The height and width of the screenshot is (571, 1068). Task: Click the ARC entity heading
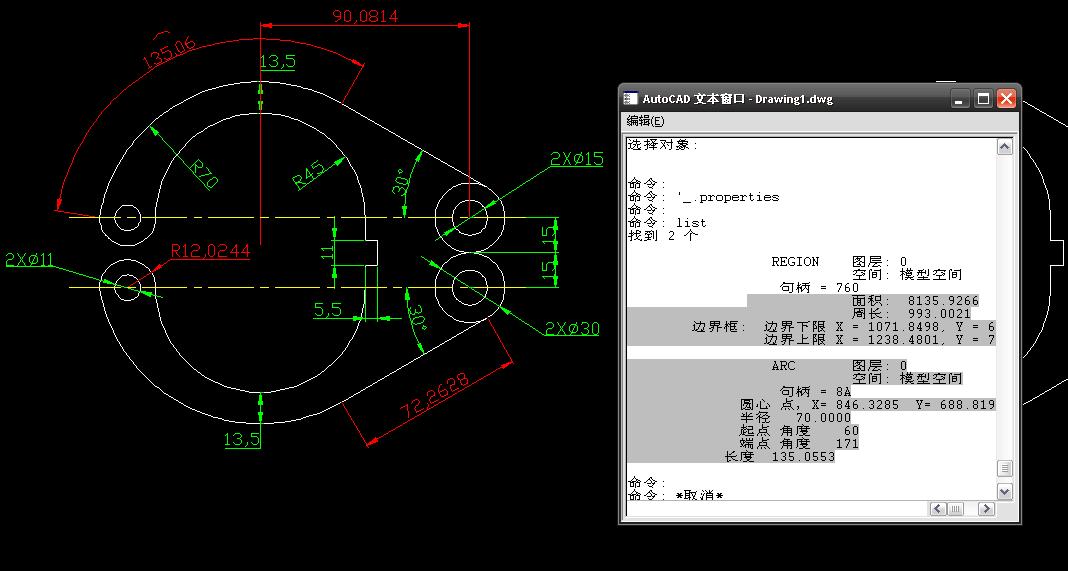coord(783,366)
